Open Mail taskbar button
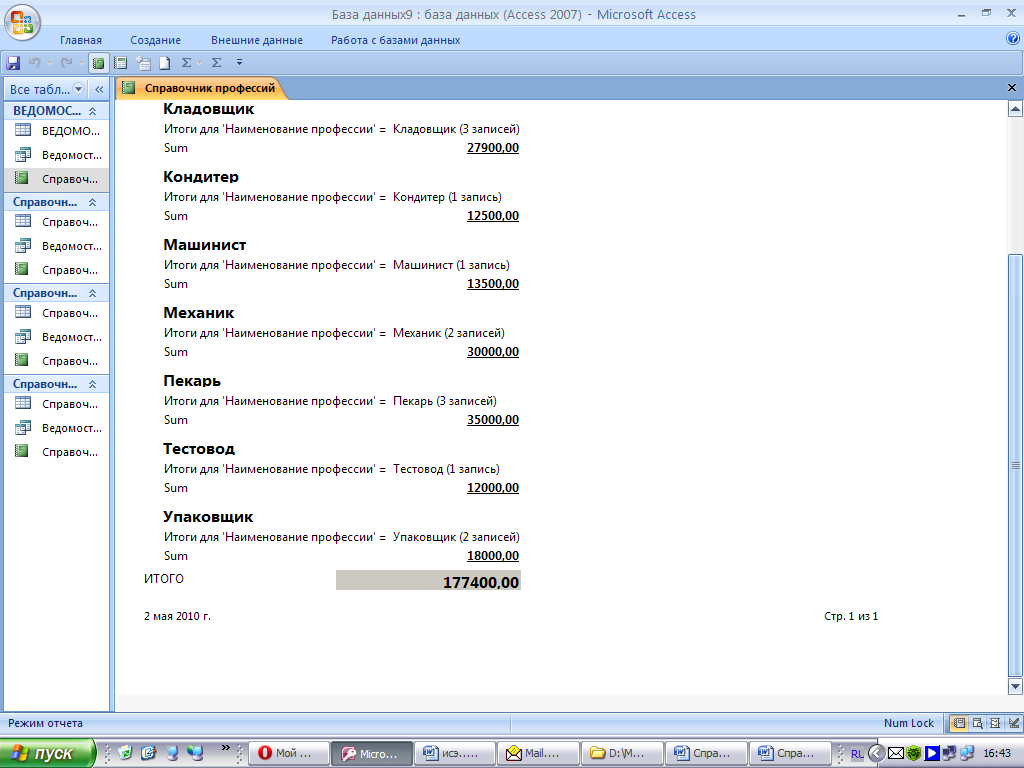Screen dimensions: 1024x768 tap(538, 753)
